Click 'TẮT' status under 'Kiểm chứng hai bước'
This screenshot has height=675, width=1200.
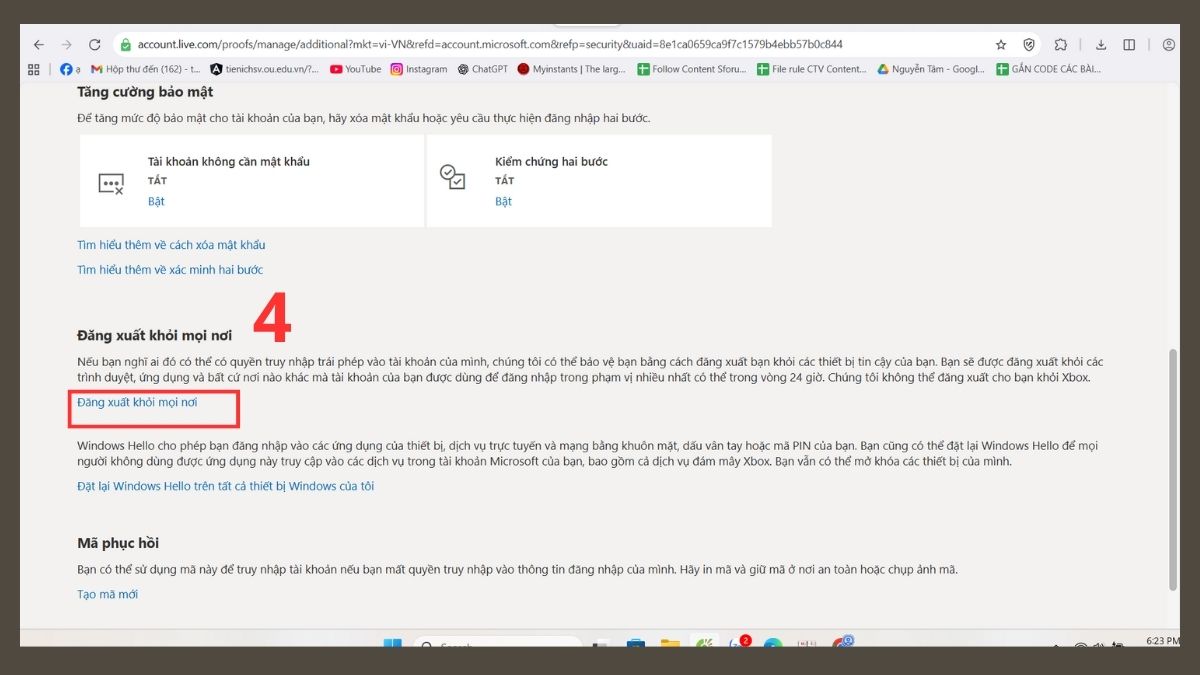click(504, 181)
